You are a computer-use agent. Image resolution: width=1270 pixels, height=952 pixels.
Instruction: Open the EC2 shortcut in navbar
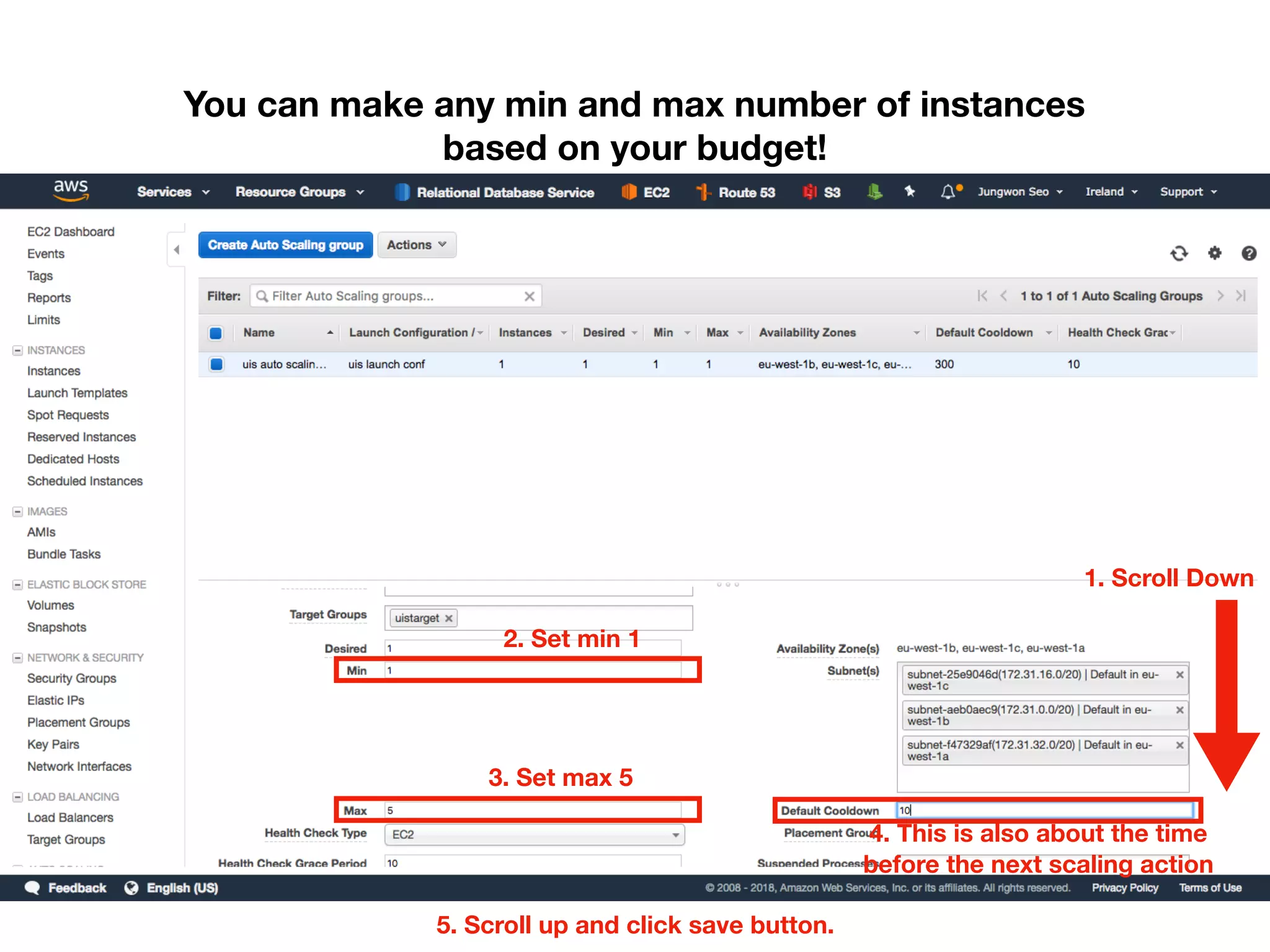point(646,192)
